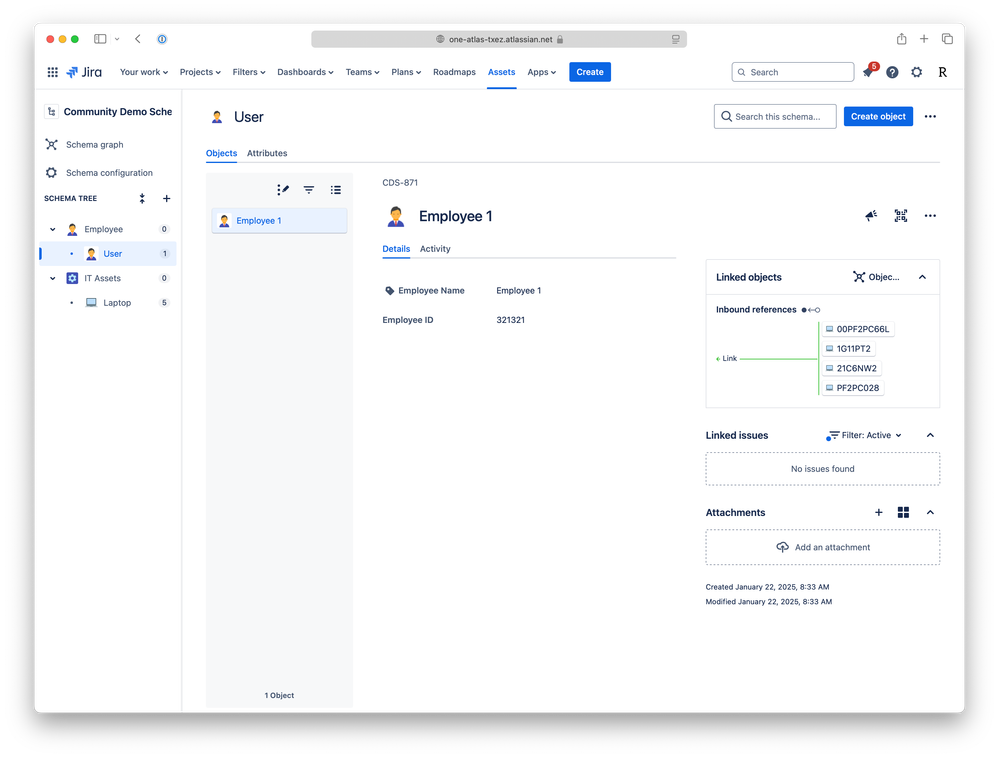
Task: Open linked laptop 1G11PT2
Action: click(849, 349)
